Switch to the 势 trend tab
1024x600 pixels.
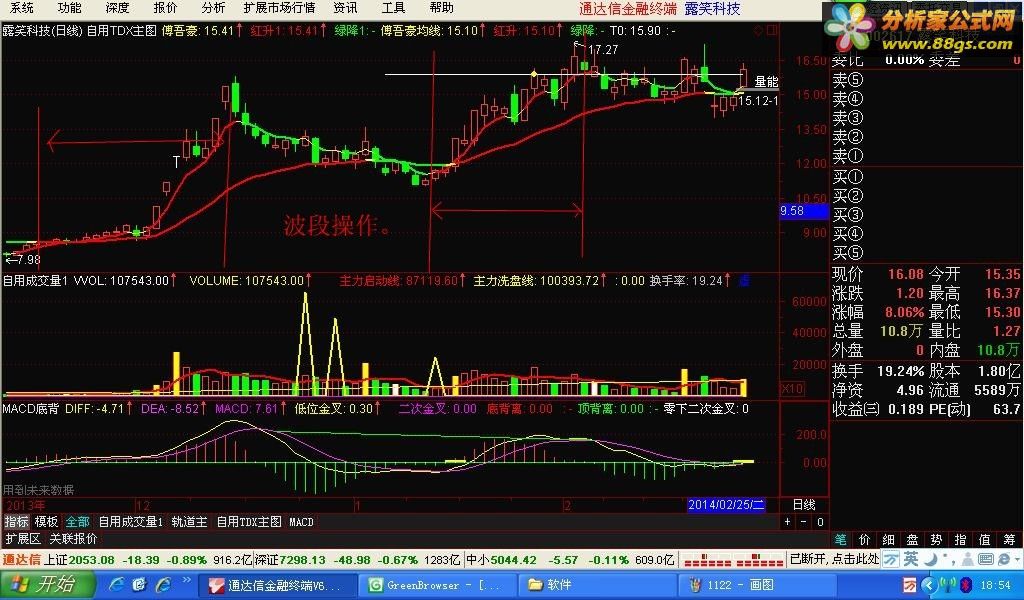pyautogui.click(x=936, y=539)
